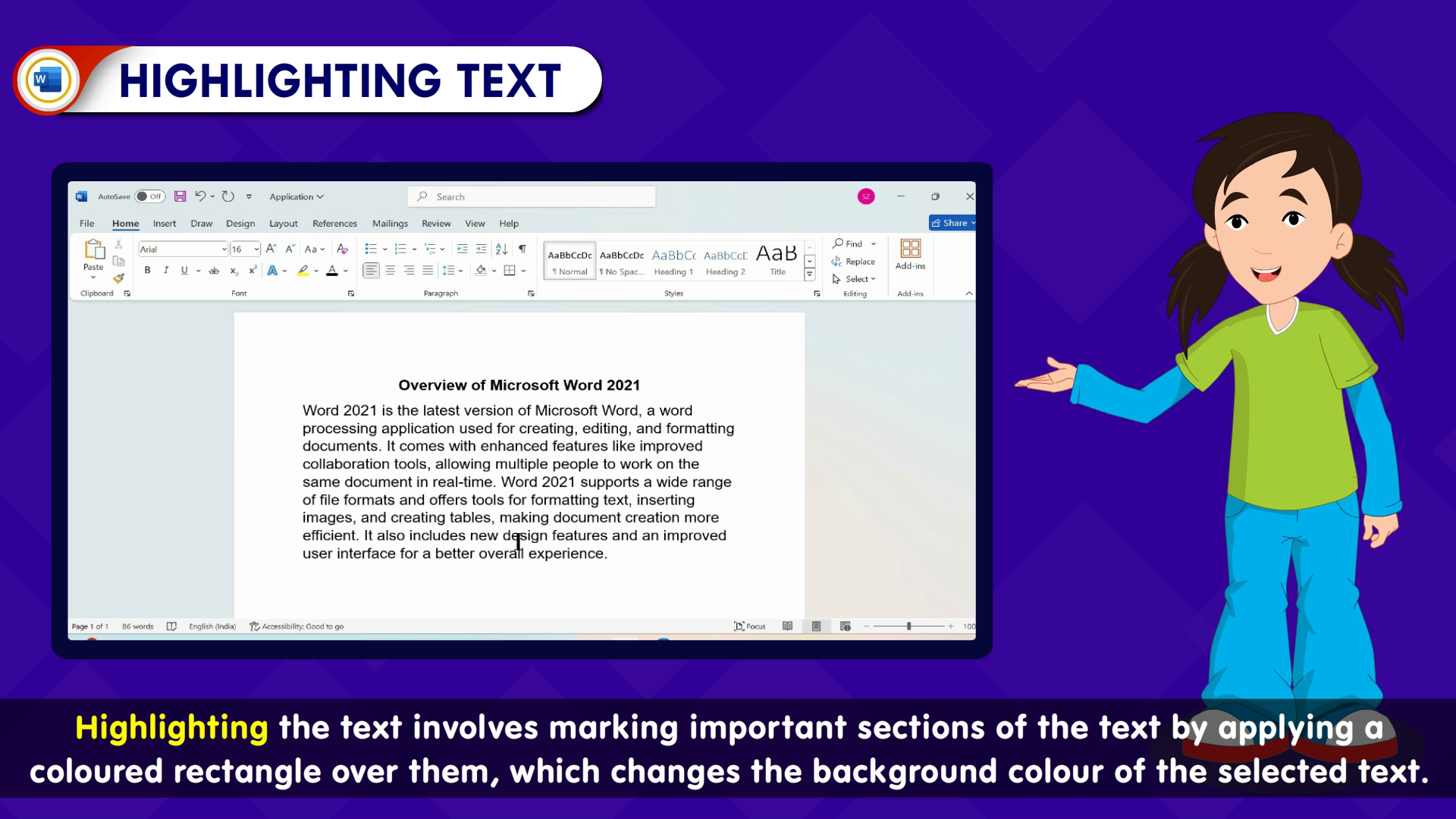Open the Add-ins panel

coord(910,254)
